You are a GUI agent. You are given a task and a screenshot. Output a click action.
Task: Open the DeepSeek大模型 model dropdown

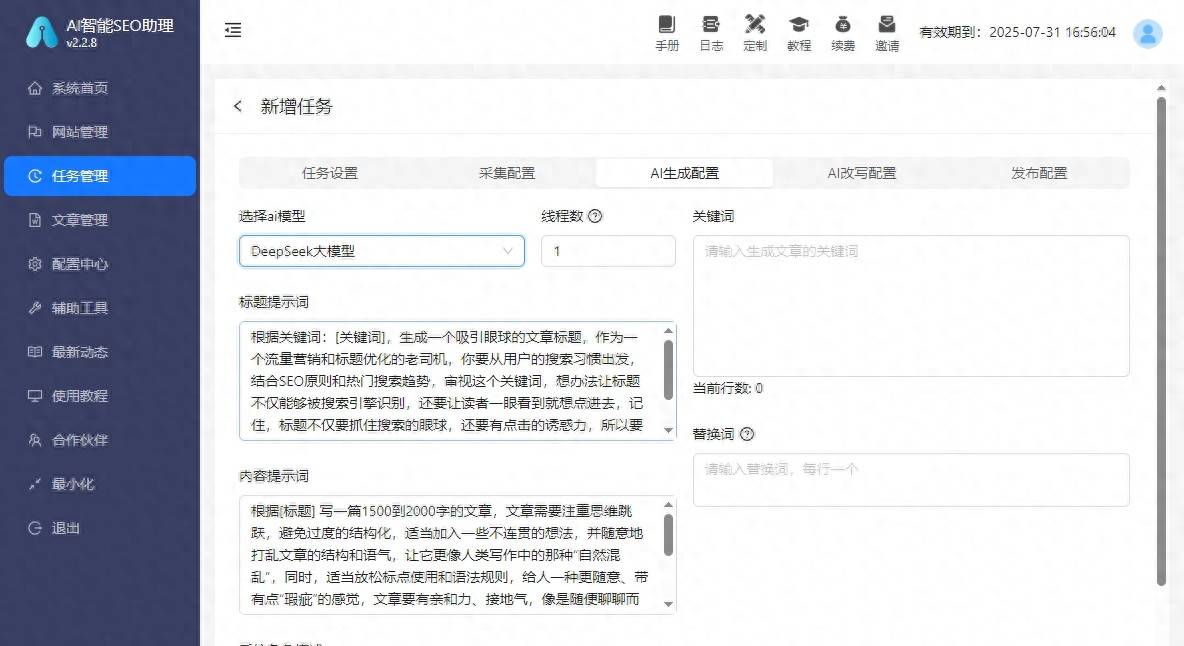coord(381,251)
